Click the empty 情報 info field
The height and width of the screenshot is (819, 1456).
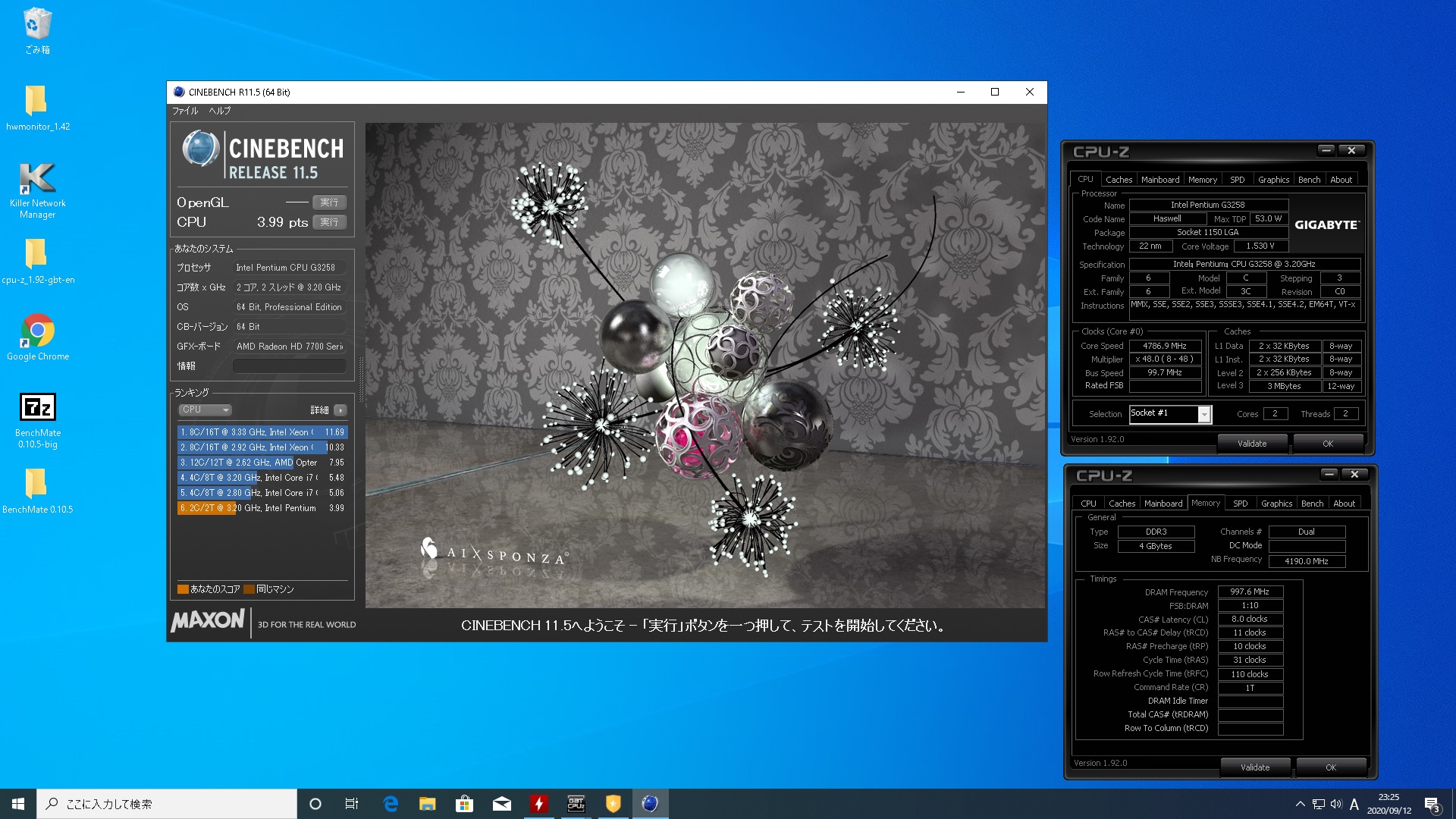click(289, 366)
